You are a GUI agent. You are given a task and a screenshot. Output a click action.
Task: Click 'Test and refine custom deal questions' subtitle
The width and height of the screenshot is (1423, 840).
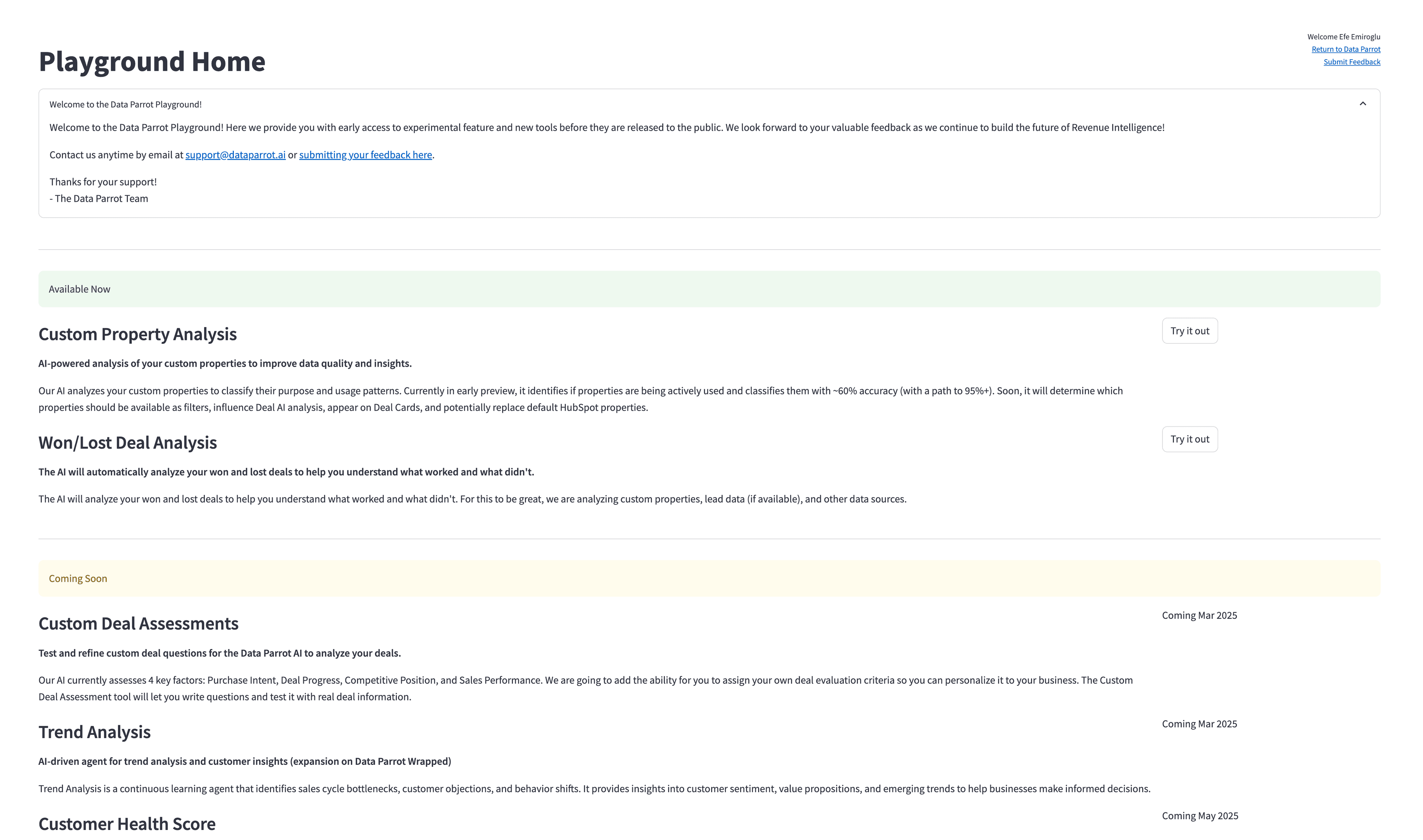pos(220,653)
